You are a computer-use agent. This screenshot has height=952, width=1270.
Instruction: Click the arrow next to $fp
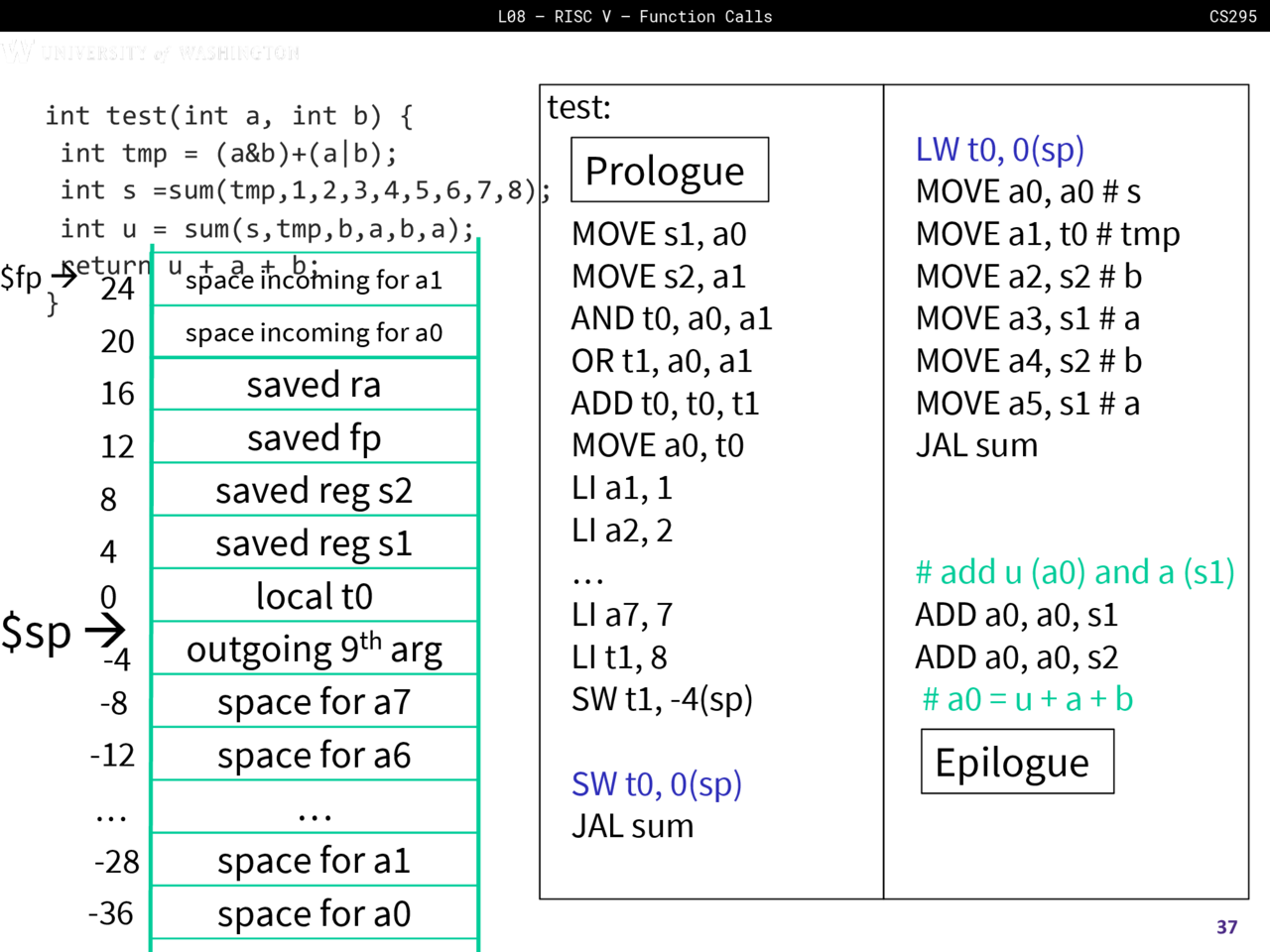coord(63,276)
